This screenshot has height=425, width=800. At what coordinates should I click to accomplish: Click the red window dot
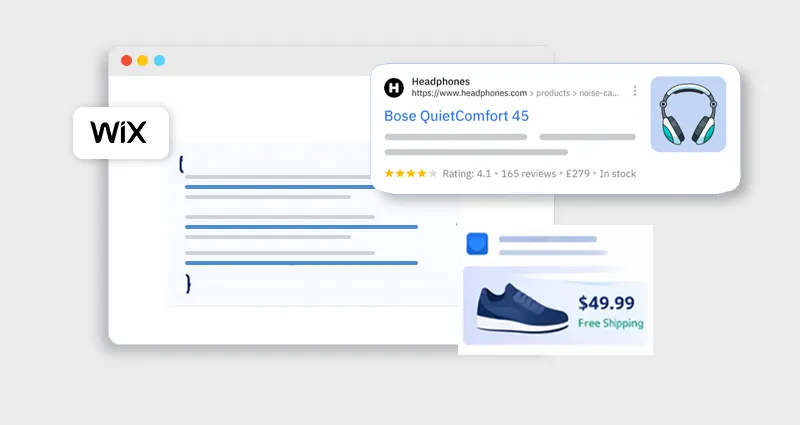tap(127, 61)
